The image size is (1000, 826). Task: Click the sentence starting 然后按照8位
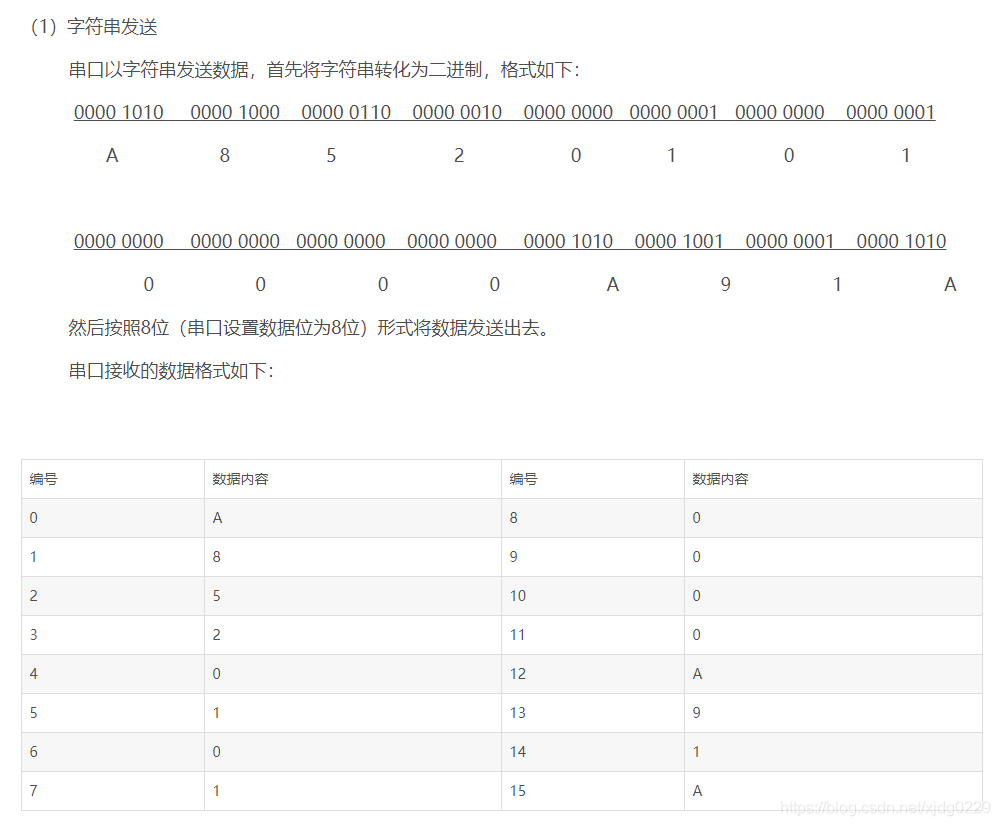[309, 328]
